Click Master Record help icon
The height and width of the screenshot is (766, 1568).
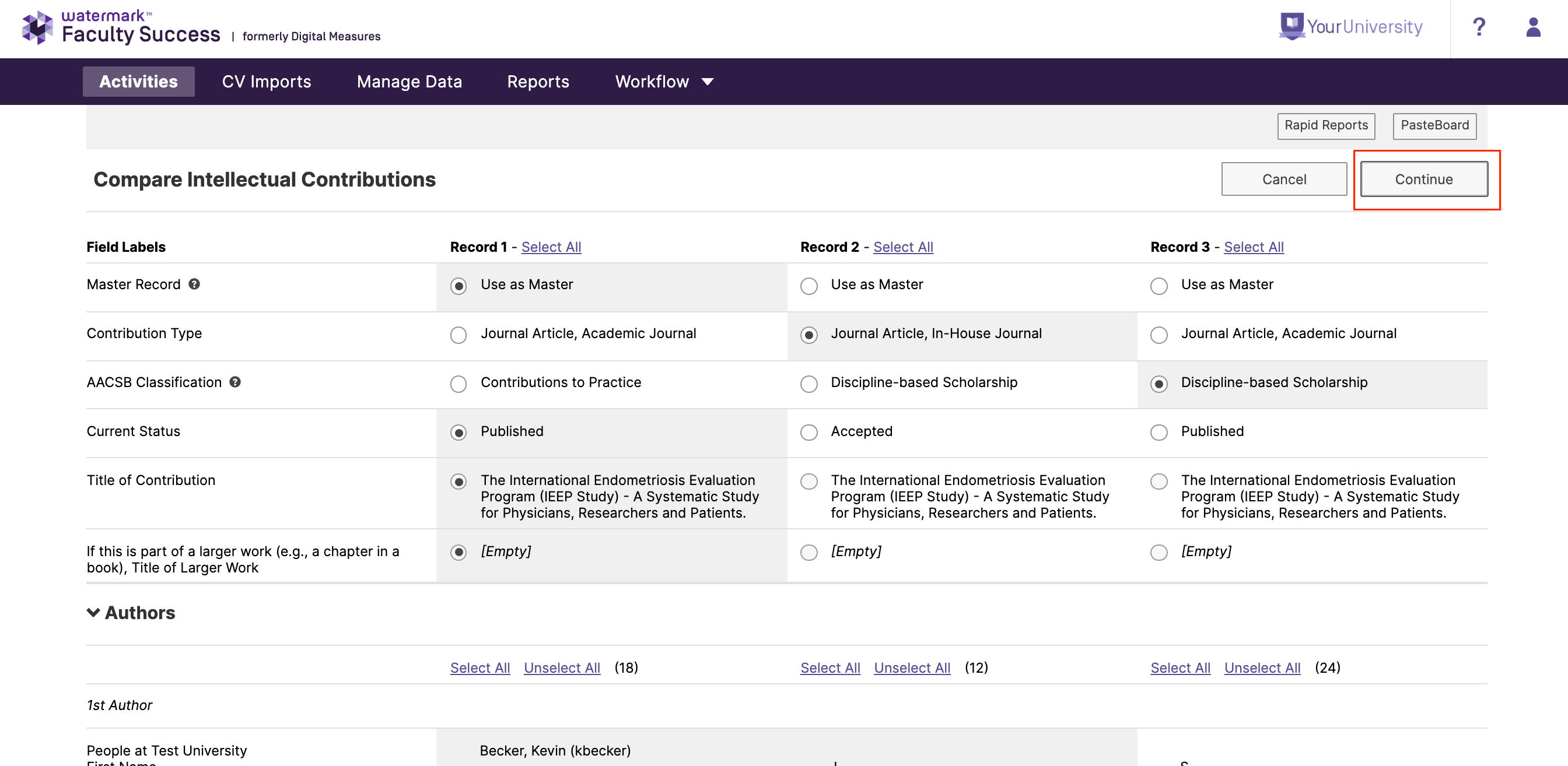[x=194, y=284]
